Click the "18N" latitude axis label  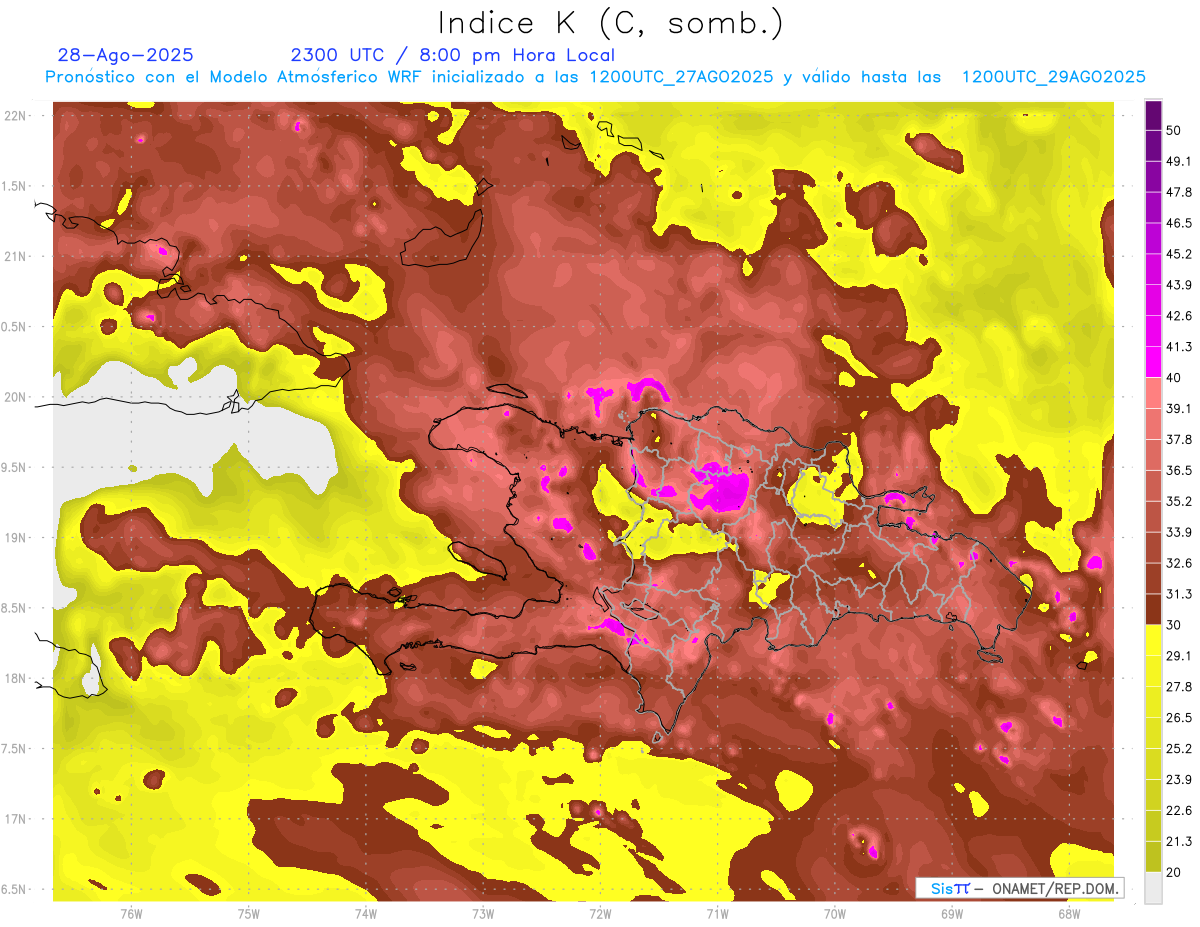(16, 678)
